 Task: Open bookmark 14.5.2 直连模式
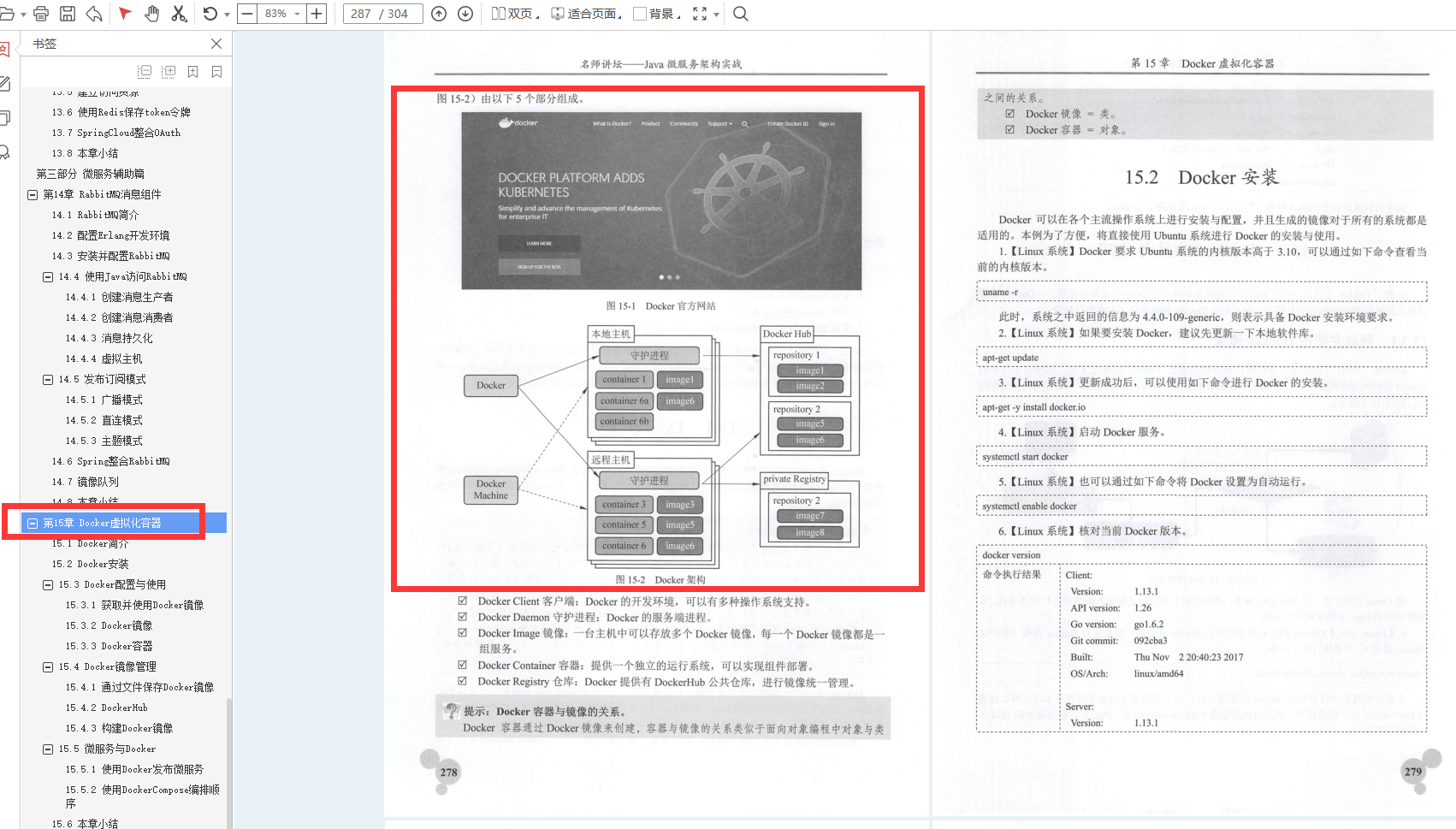[x=104, y=420]
